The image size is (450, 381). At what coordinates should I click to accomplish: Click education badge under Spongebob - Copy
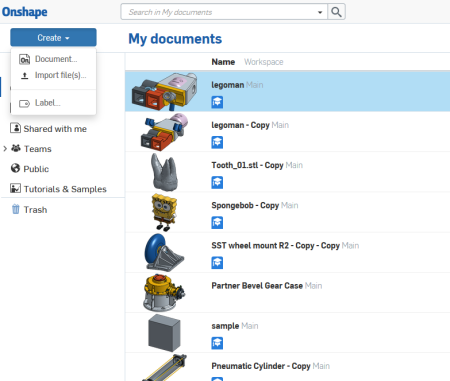tap(217, 223)
